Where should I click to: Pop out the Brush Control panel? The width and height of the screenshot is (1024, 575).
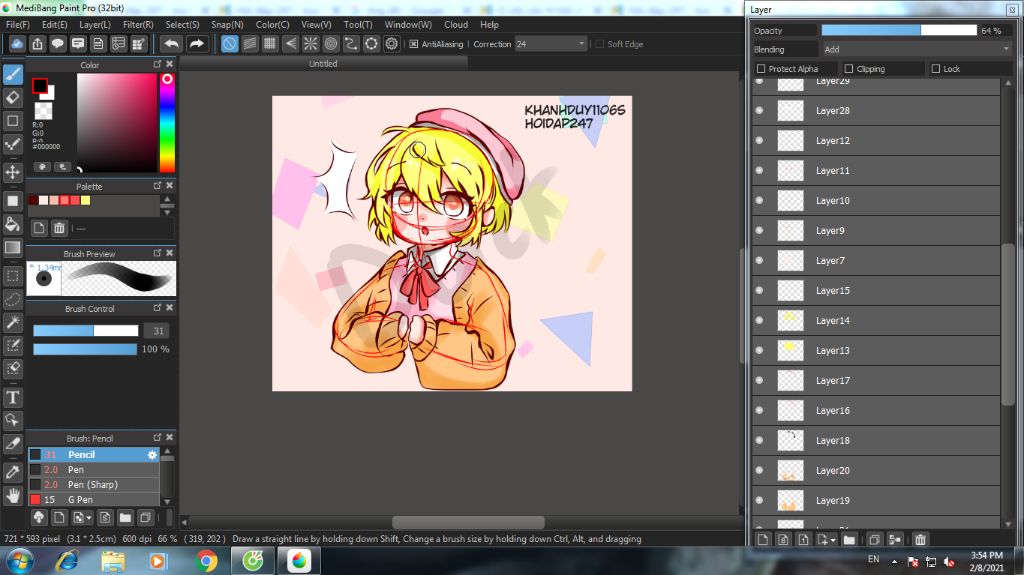tap(157, 307)
